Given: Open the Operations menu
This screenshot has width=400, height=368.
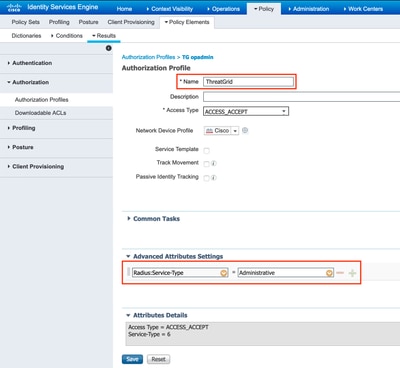Looking at the screenshot, I should pyautogui.click(x=223, y=9).
